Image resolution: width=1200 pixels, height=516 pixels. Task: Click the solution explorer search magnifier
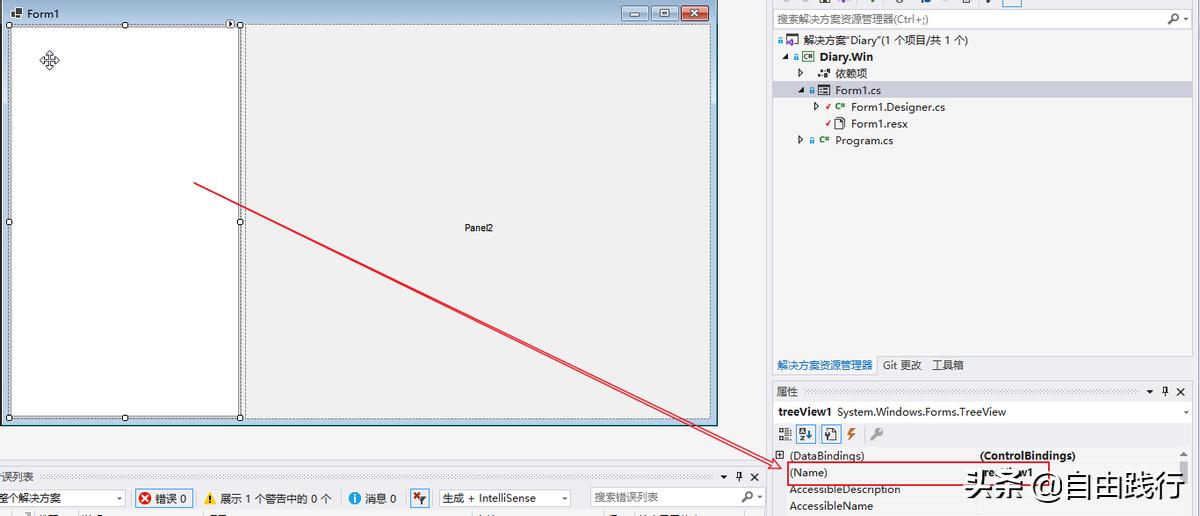[1173, 19]
